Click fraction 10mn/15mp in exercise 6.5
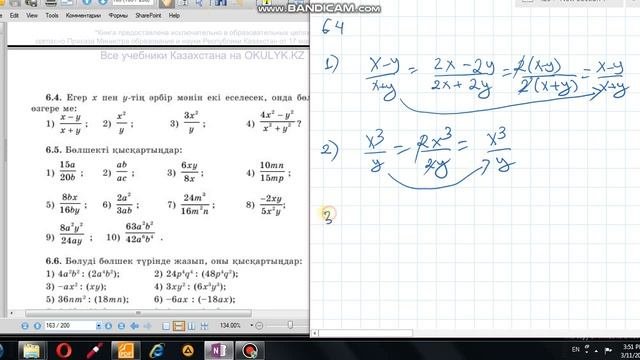The image size is (640, 360). (272, 171)
